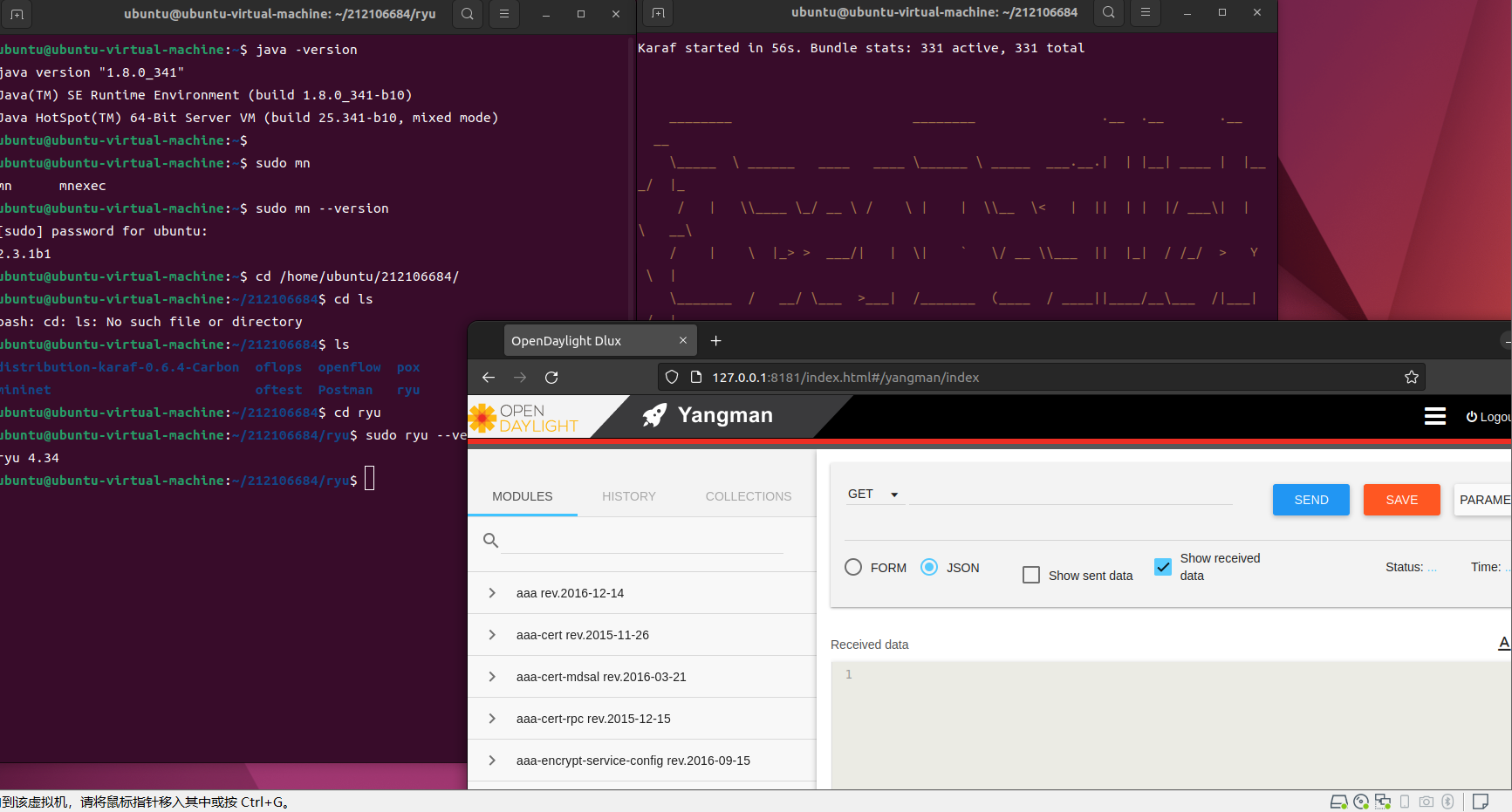Click 'aaa-cert-mdsal rev.2016-03-21' module name

pyautogui.click(x=601, y=677)
